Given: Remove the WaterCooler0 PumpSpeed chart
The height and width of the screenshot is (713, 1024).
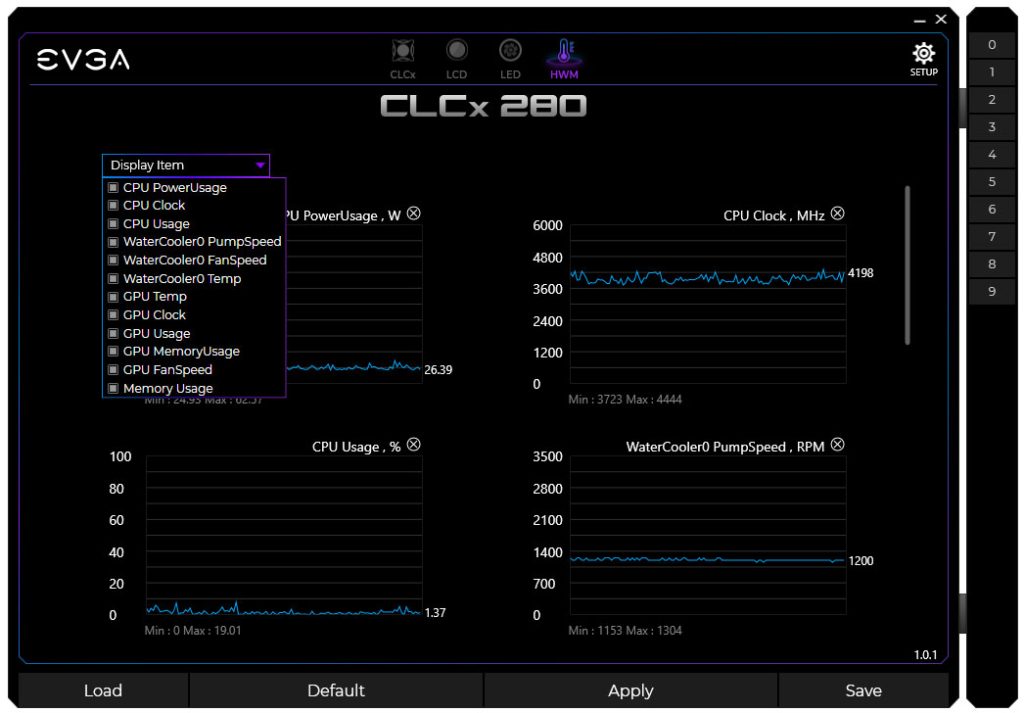Looking at the screenshot, I should pyautogui.click(x=837, y=444).
